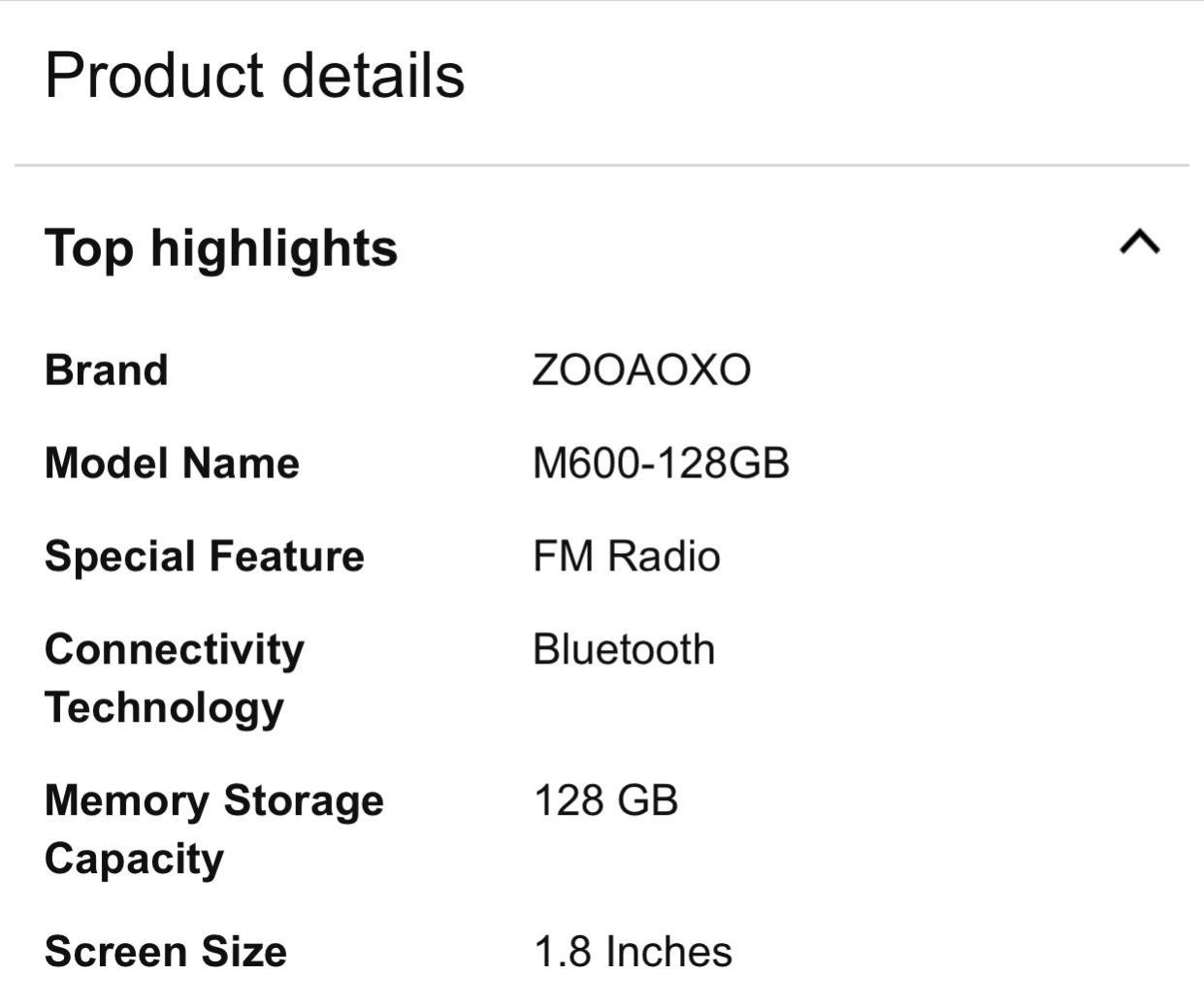
Task: Click the word Technology in the connectivity label
Action: click(164, 708)
